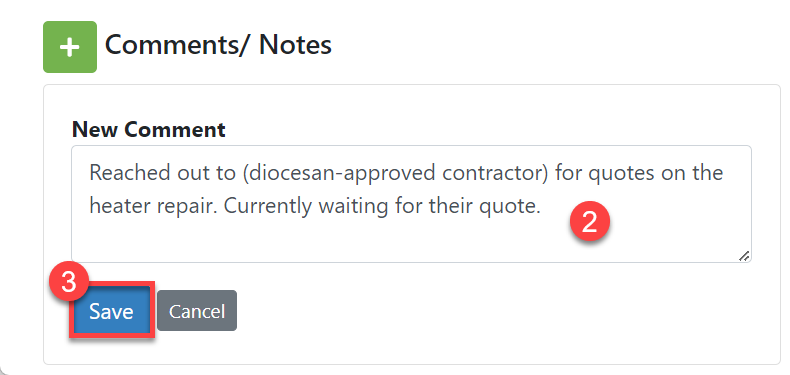The width and height of the screenshot is (790, 375).
Task: Click the word "Notes" in the heading
Action: (x=295, y=45)
